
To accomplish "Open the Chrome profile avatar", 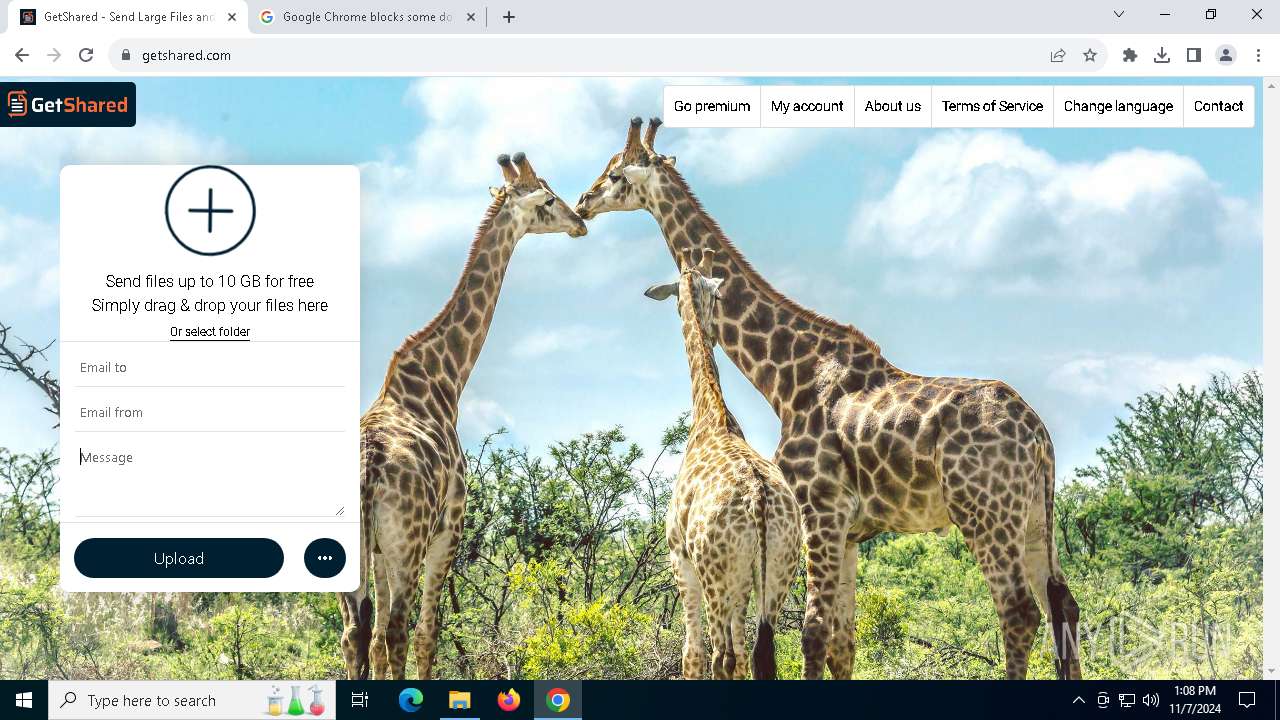I will coord(1226,55).
